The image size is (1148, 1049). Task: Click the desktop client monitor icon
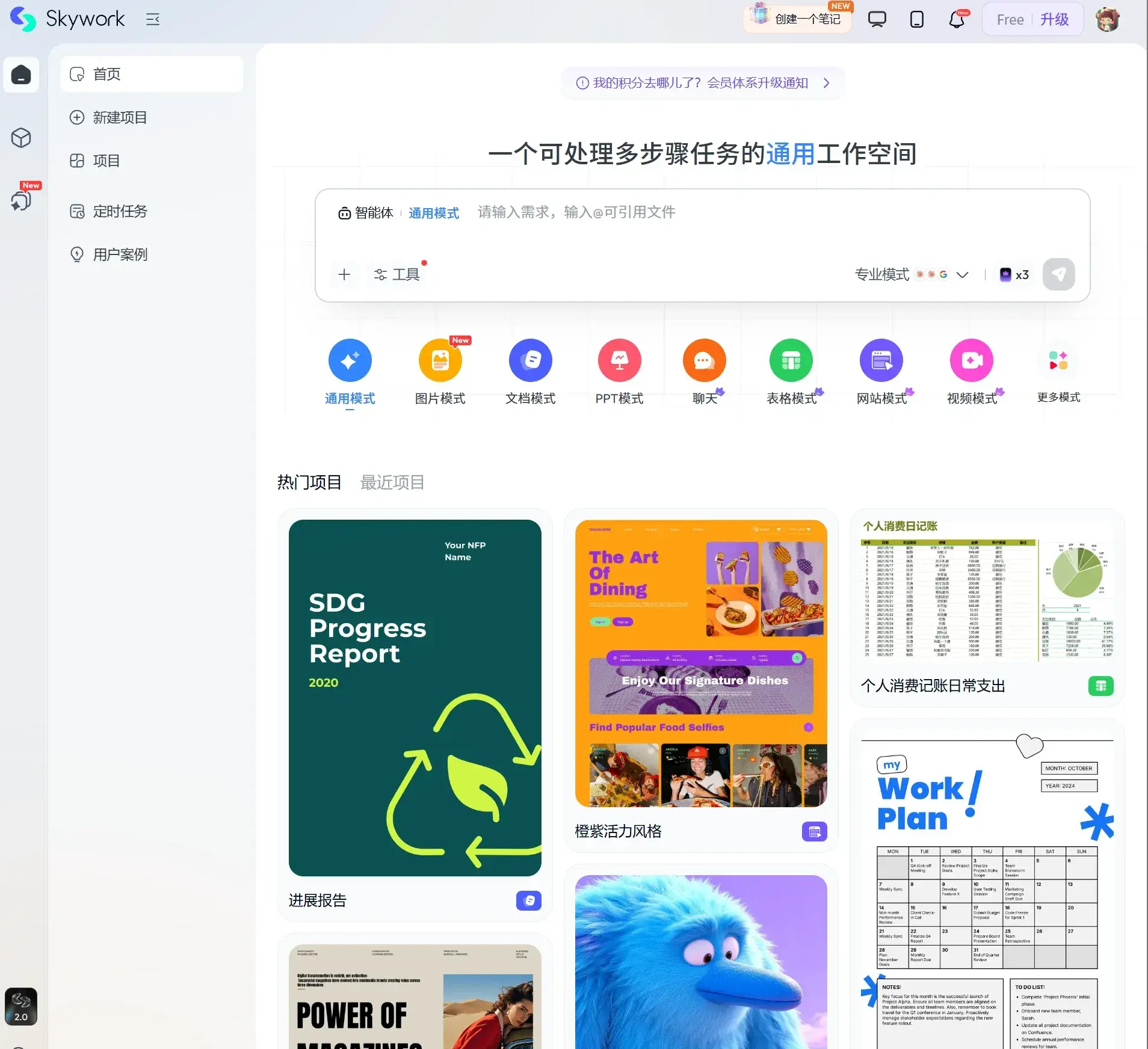877,20
